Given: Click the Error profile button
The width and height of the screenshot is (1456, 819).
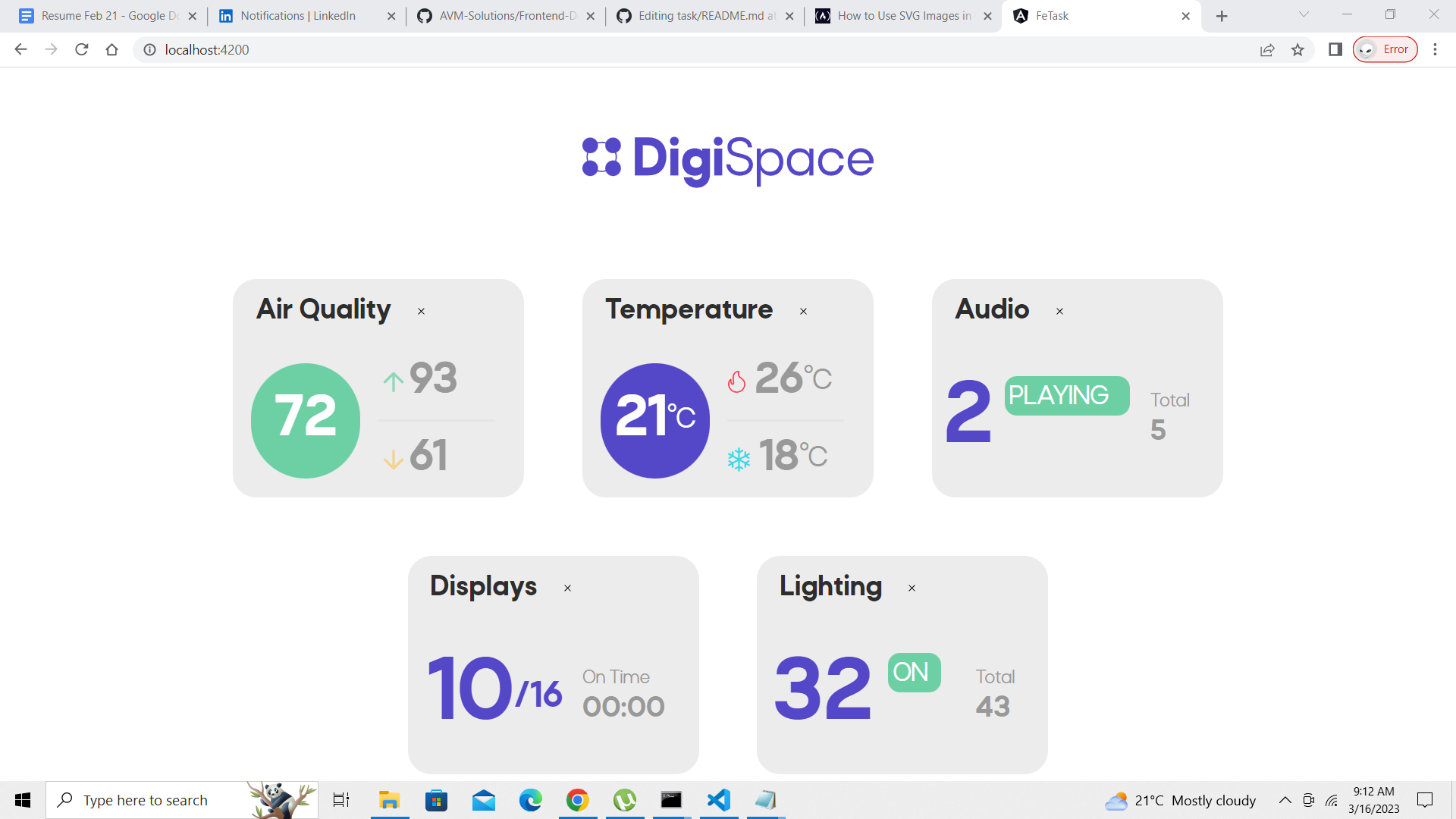Looking at the screenshot, I should tap(1385, 50).
